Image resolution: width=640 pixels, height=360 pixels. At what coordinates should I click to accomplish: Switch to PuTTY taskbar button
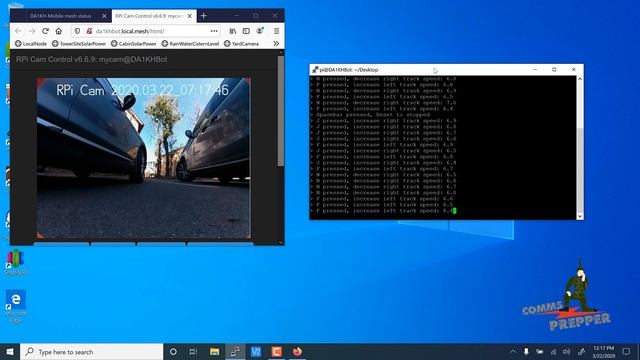(x=235, y=352)
